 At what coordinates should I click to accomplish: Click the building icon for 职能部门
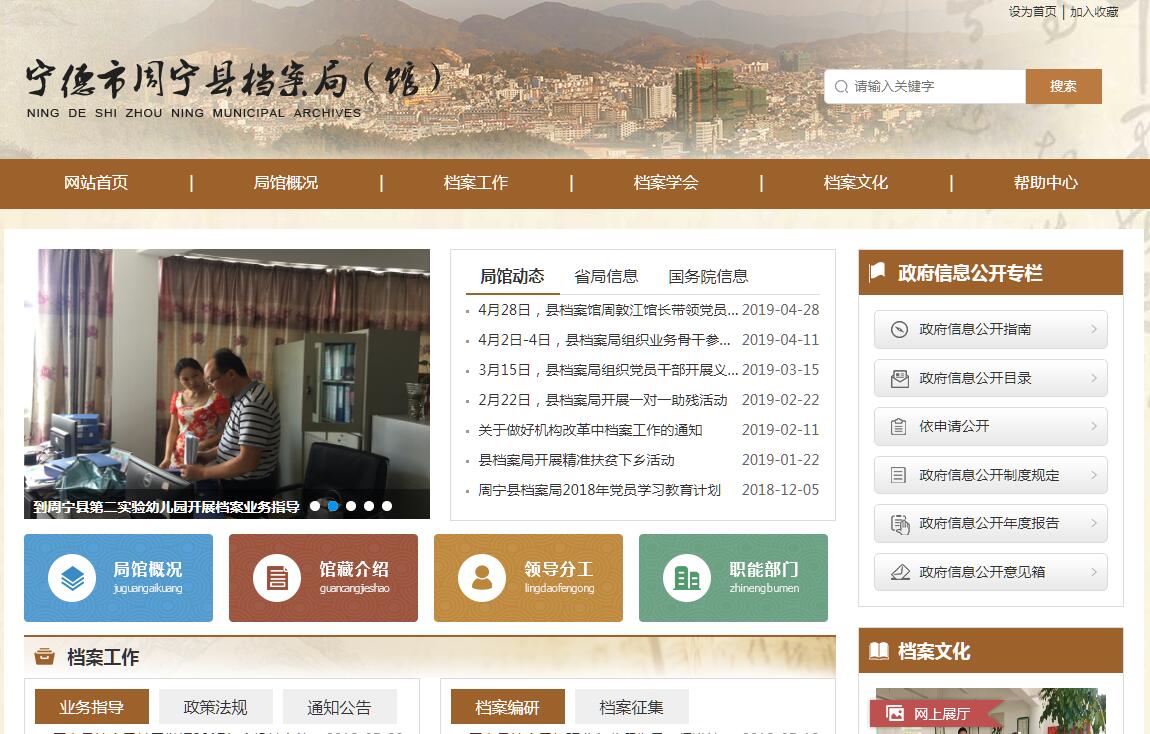click(687, 578)
